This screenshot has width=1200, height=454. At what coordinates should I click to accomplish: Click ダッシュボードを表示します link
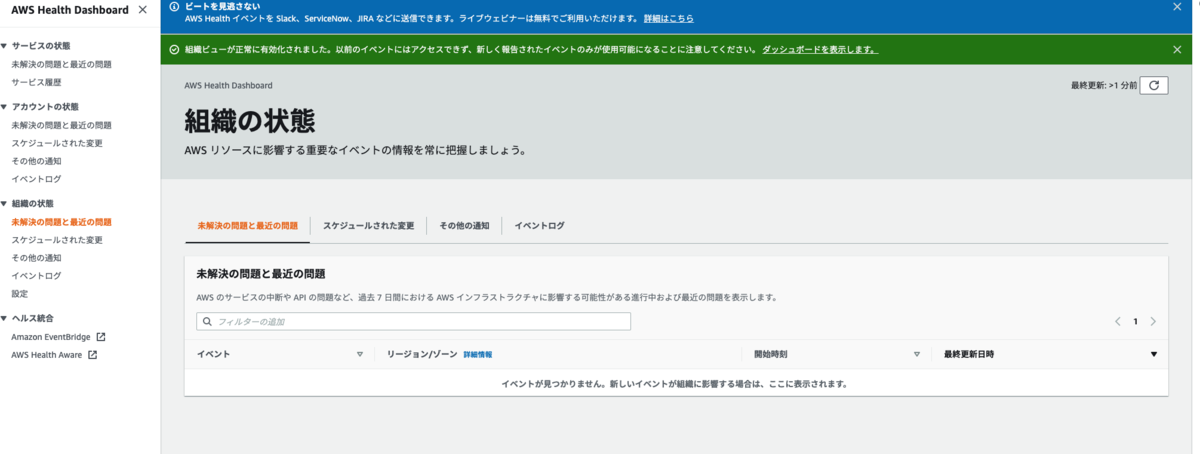pyautogui.click(x=820, y=49)
